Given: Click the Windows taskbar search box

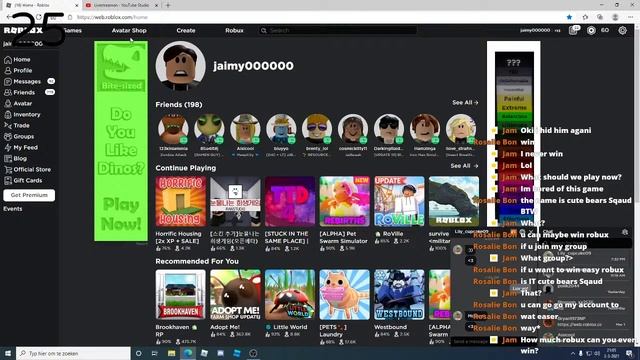Looking at the screenshot, I should point(73,353).
